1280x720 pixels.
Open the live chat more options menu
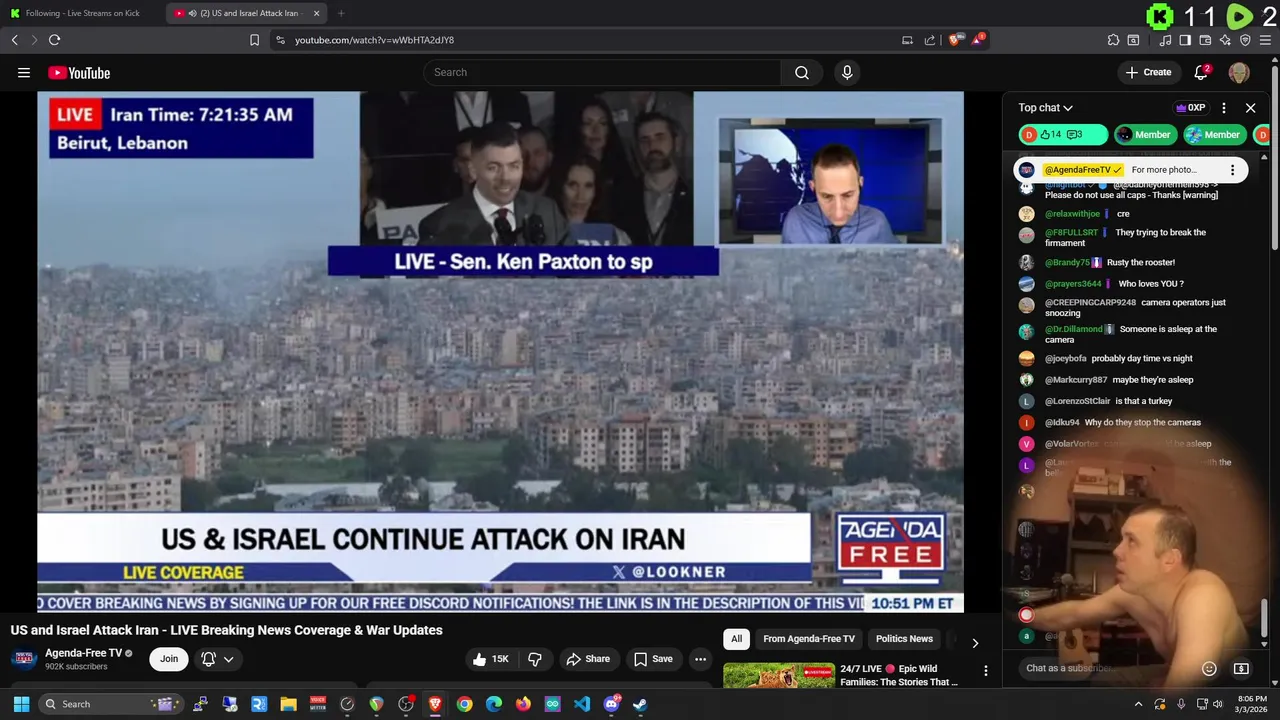pyautogui.click(x=1223, y=108)
